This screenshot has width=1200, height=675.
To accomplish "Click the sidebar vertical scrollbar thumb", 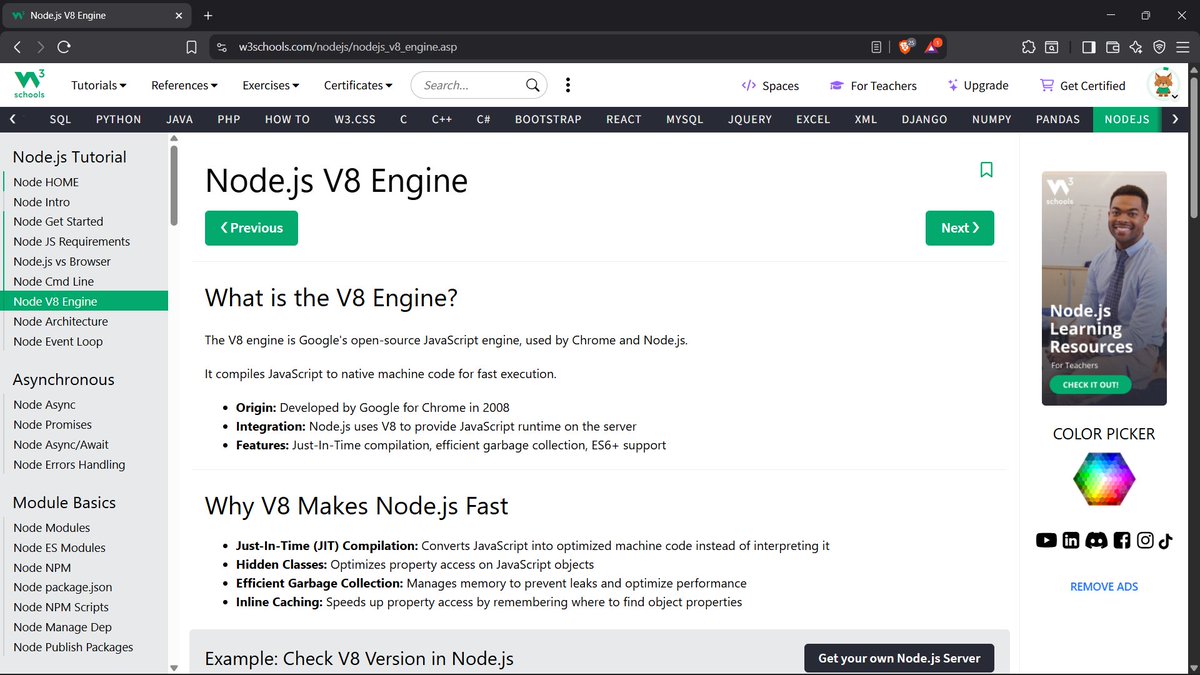I will pos(174,184).
